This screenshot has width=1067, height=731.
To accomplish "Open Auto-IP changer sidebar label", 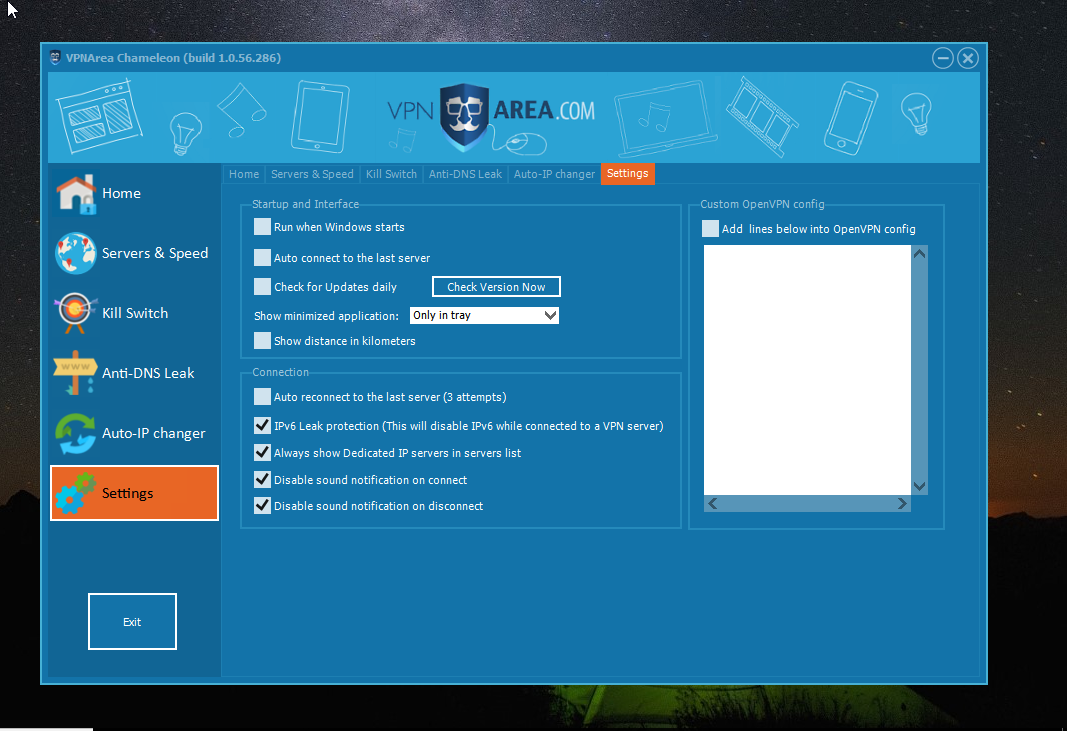I will (154, 434).
